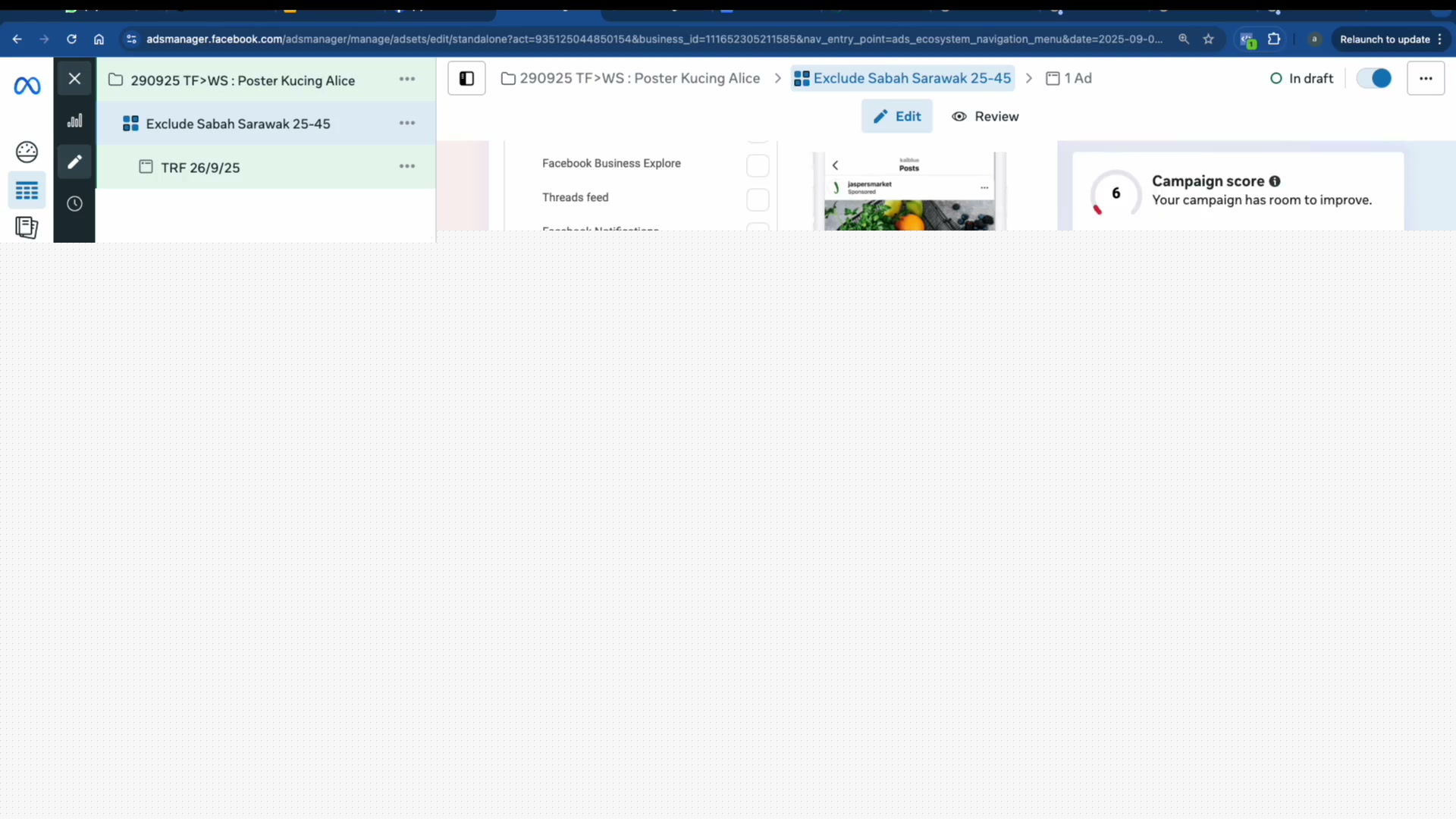This screenshot has width=1456, height=819.
Task: Open the campaigns table grid icon
Action: (x=27, y=190)
